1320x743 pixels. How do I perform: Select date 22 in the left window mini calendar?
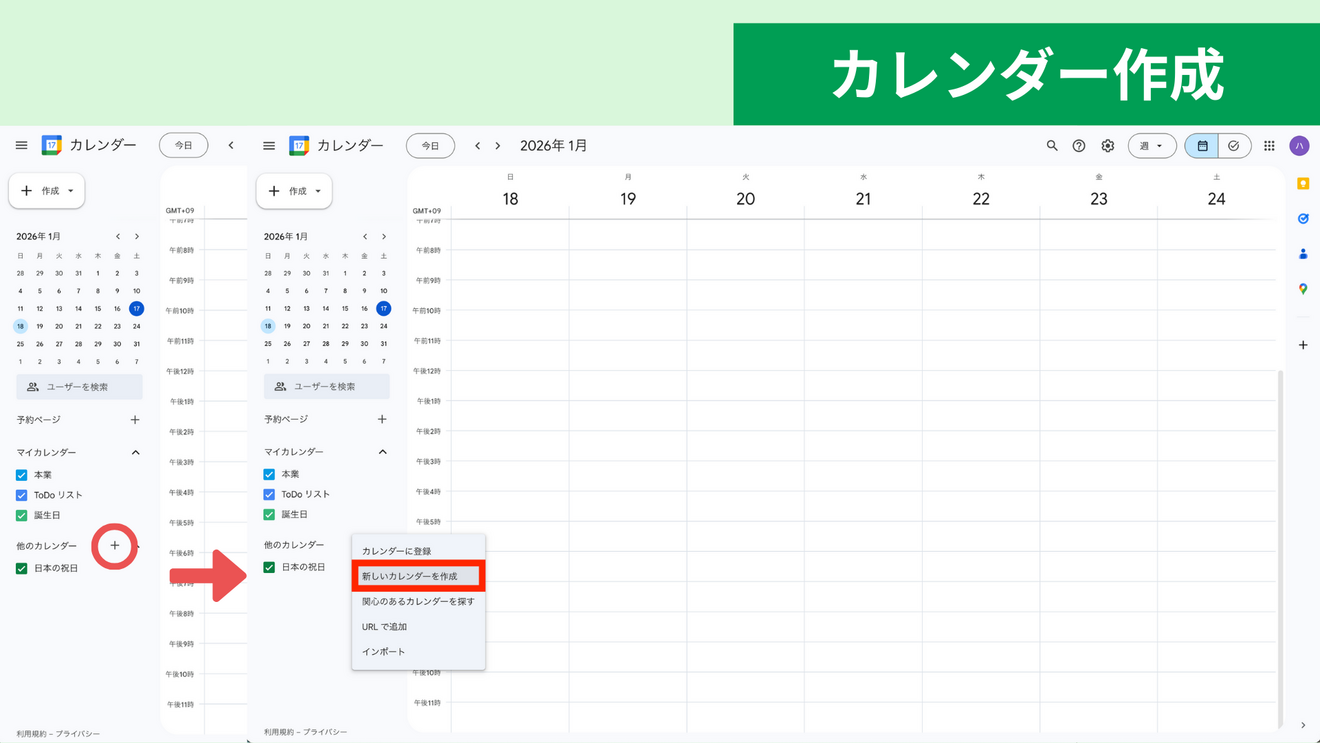pos(98,326)
